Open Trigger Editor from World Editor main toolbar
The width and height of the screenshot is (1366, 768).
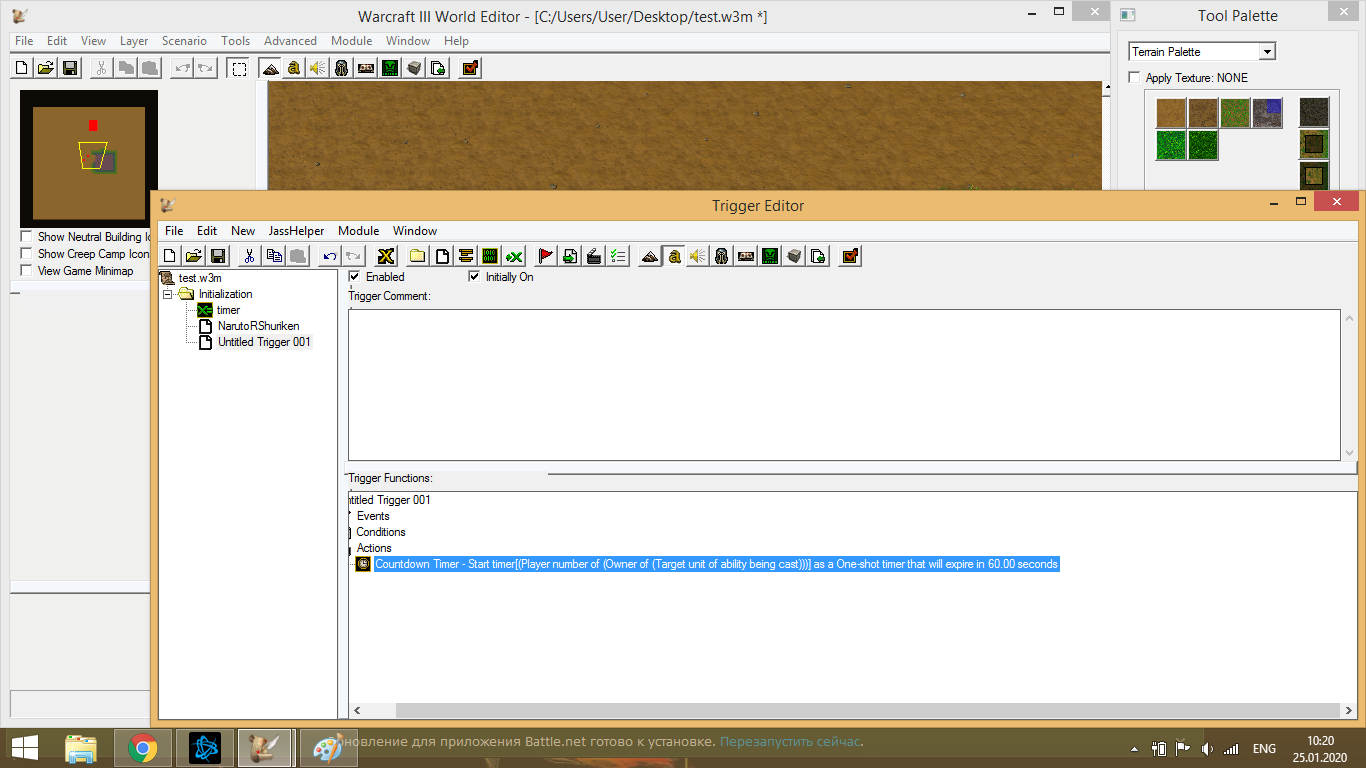294,68
